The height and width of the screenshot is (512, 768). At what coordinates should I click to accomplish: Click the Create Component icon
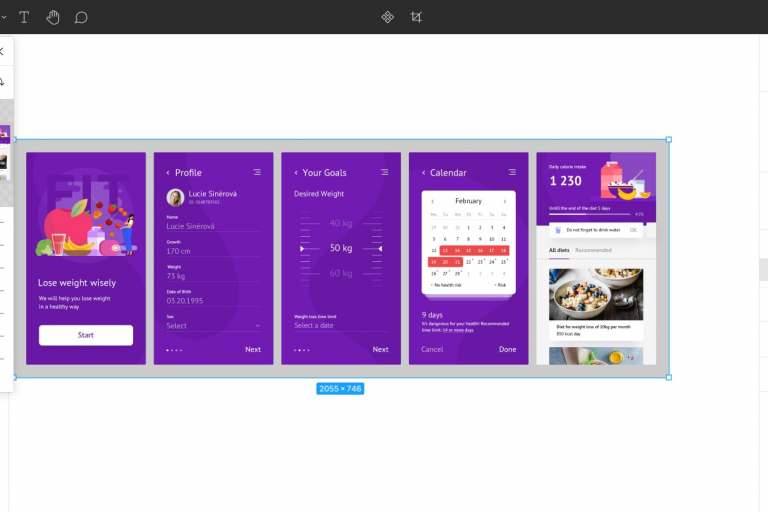coord(387,17)
